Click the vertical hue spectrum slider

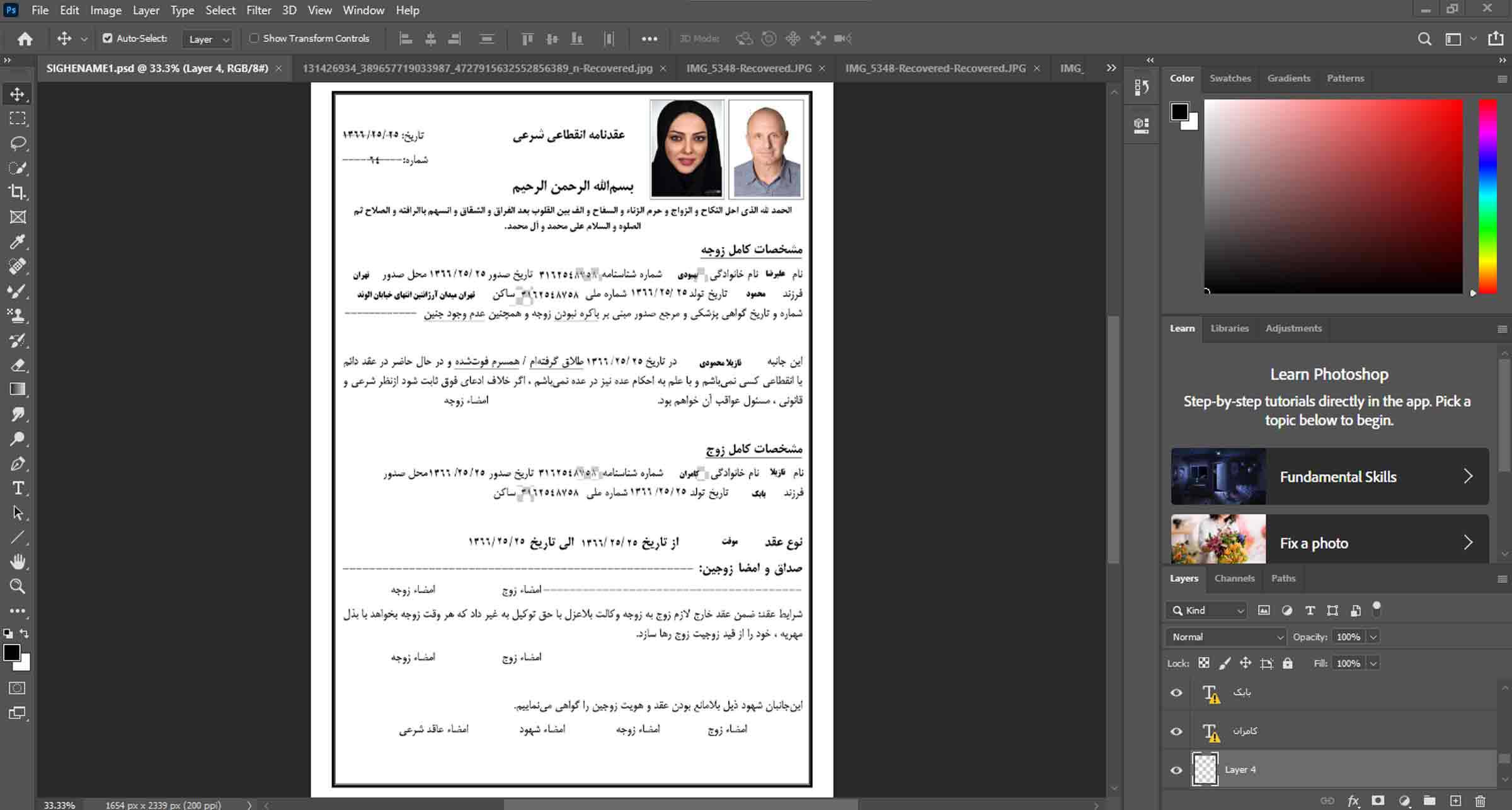(1487, 196)
